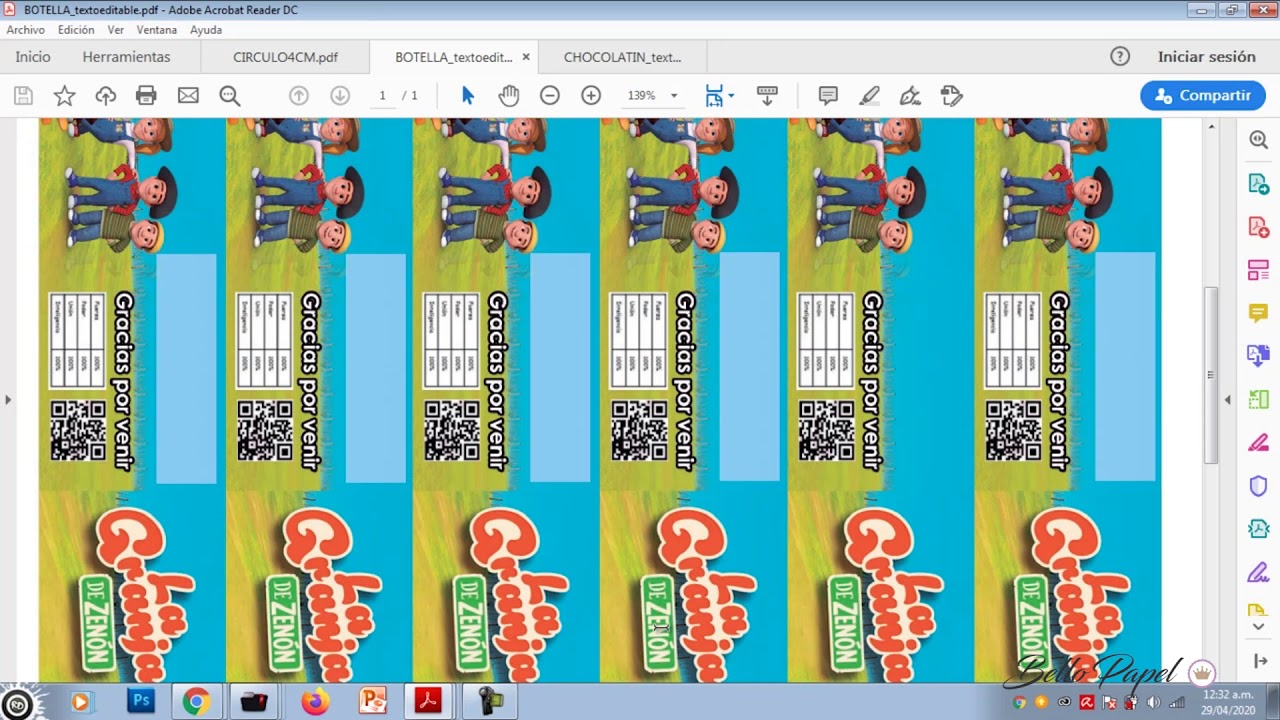This screenshot has width=1280, height=720.
Task: Click the Compartir button
Action: point(1203,96)
